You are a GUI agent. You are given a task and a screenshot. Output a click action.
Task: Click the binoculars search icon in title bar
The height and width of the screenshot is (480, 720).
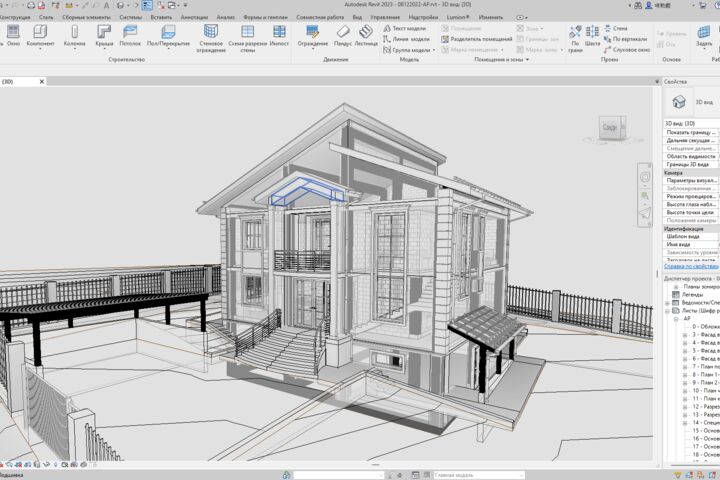[638, 5]
